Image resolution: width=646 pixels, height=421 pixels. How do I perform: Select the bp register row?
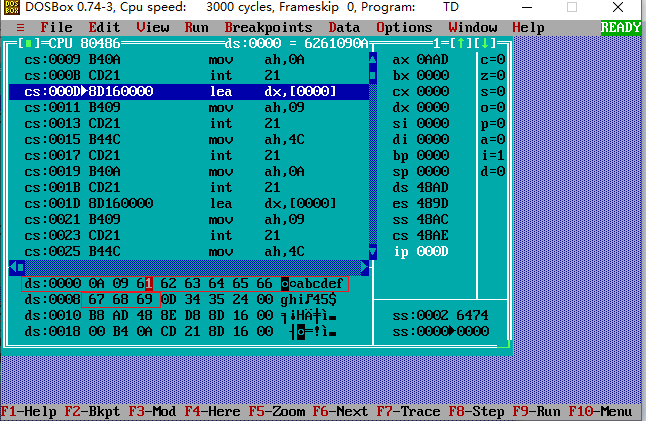click(x=421, y=156)
